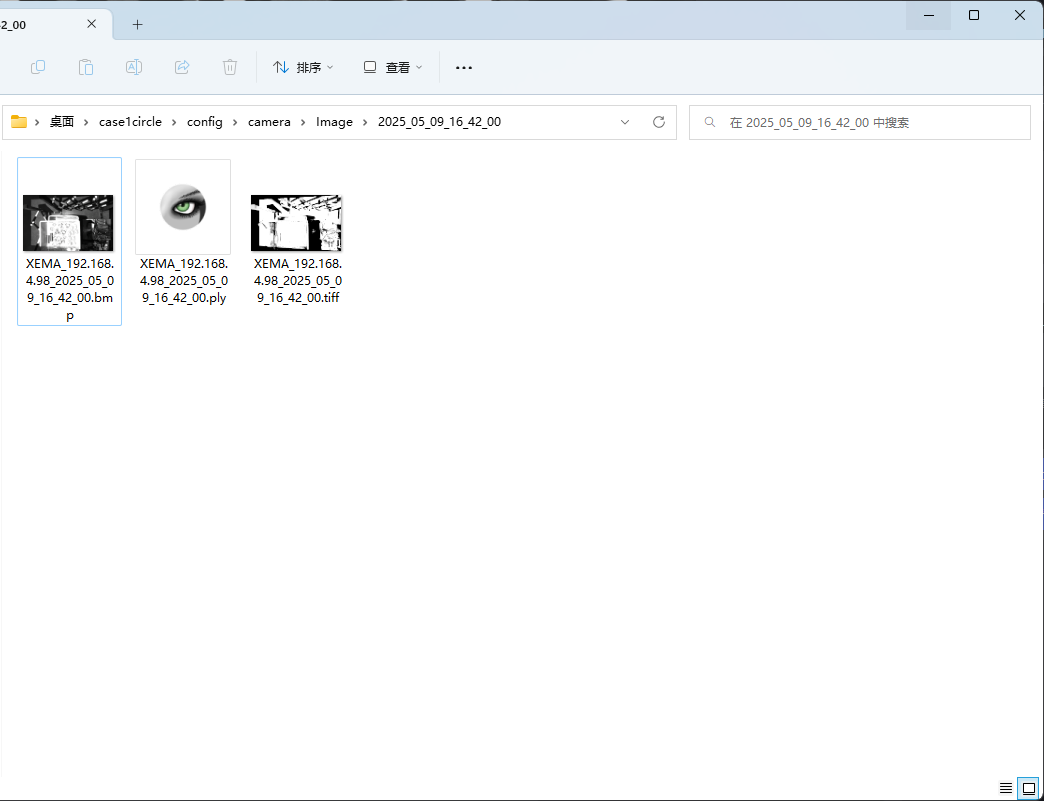The width and height of the screenshot is (1044, 801).
Task: Refresh the current folder view
Action: pos(659,122)
